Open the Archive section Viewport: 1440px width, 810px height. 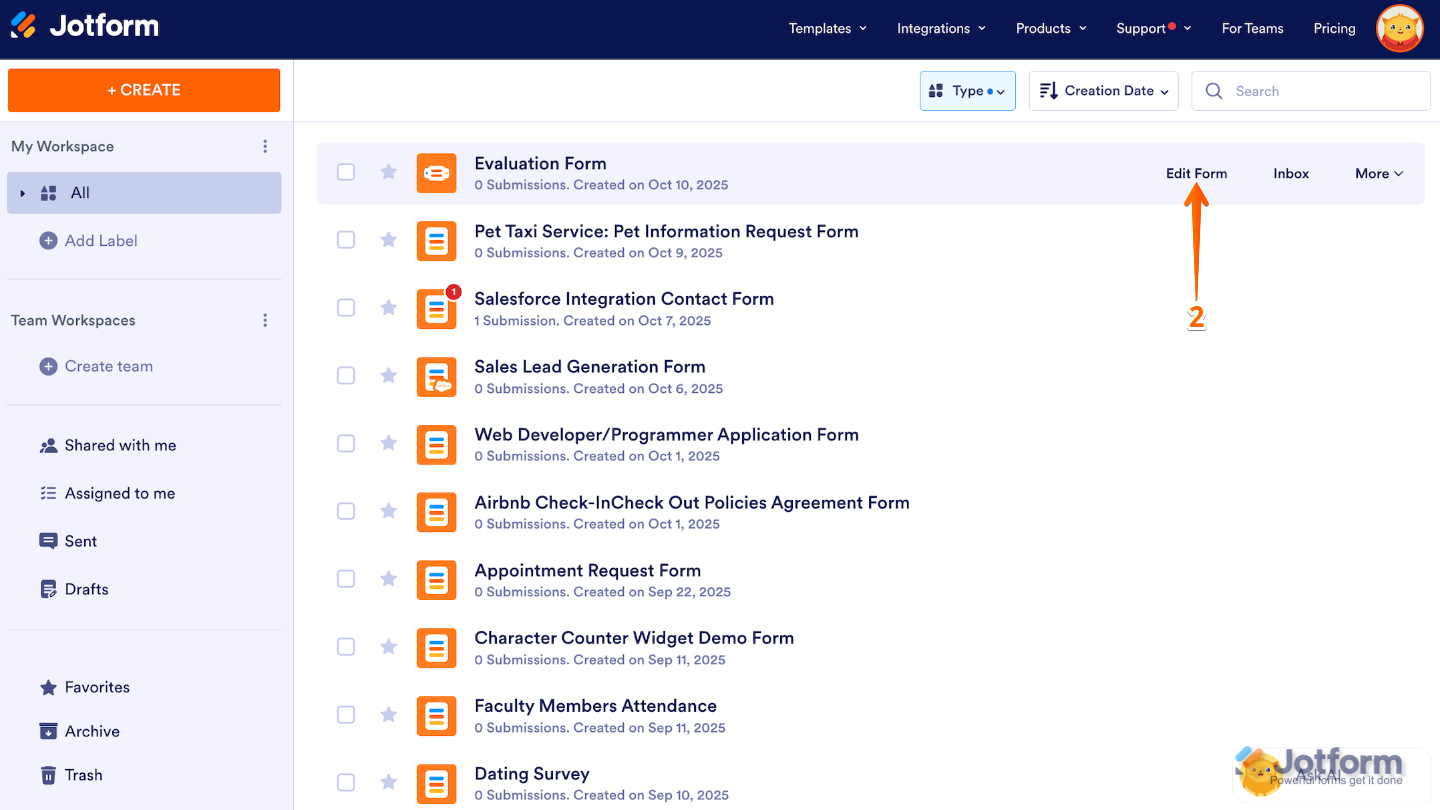pos(92,731)
